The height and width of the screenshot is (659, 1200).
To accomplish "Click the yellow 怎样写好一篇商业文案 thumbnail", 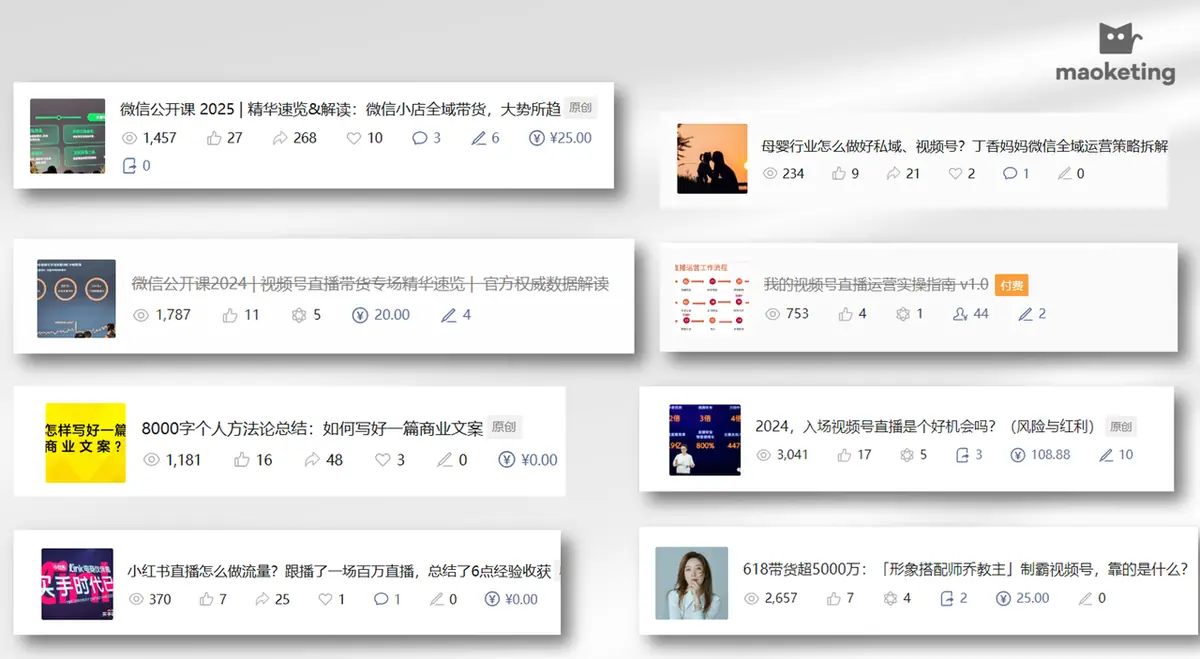I will click(x=86, y=443).
